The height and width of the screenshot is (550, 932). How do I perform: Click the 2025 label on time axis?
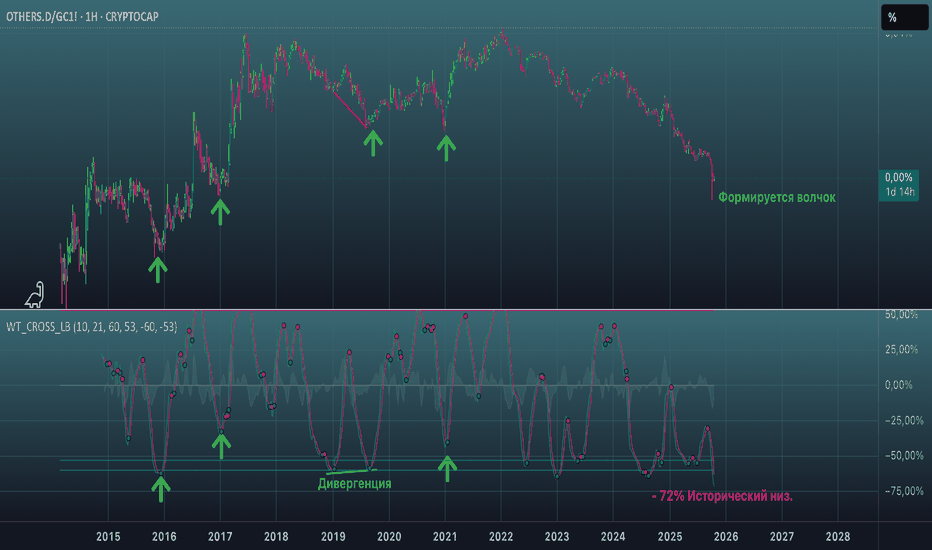tap(670, 537)
